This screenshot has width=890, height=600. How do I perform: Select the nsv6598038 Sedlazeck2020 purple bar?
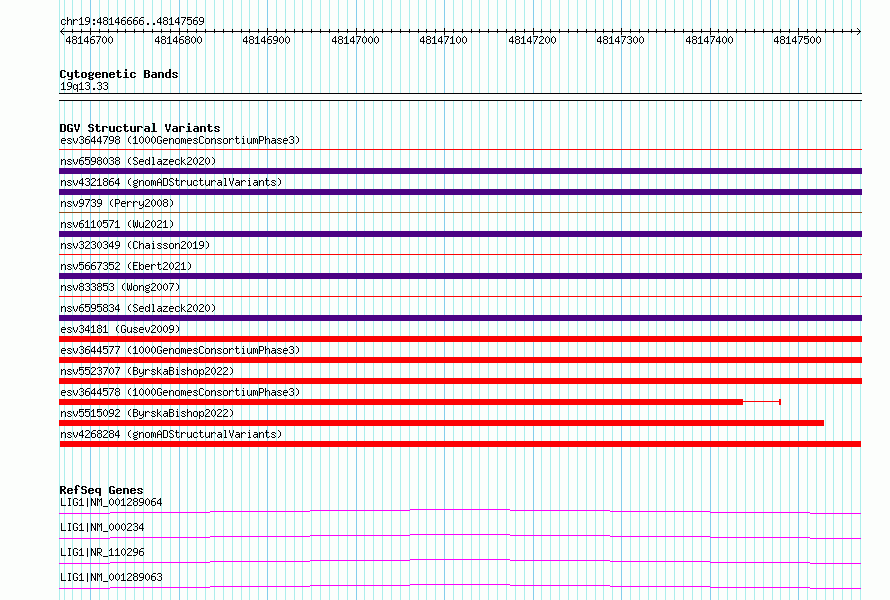click(x=460, y=171)
